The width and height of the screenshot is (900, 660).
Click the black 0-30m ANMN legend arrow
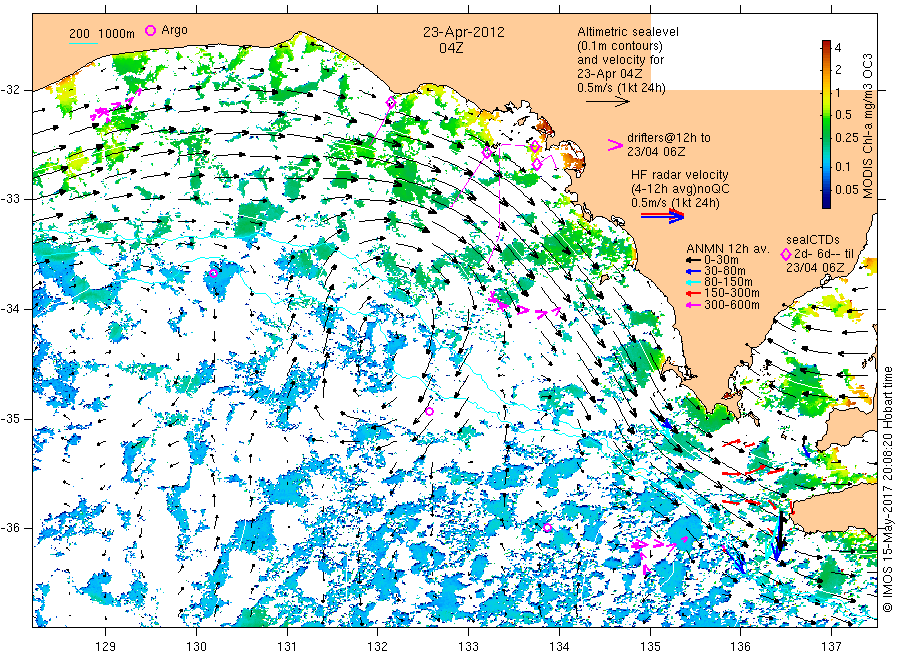click(x=693, y=260)
